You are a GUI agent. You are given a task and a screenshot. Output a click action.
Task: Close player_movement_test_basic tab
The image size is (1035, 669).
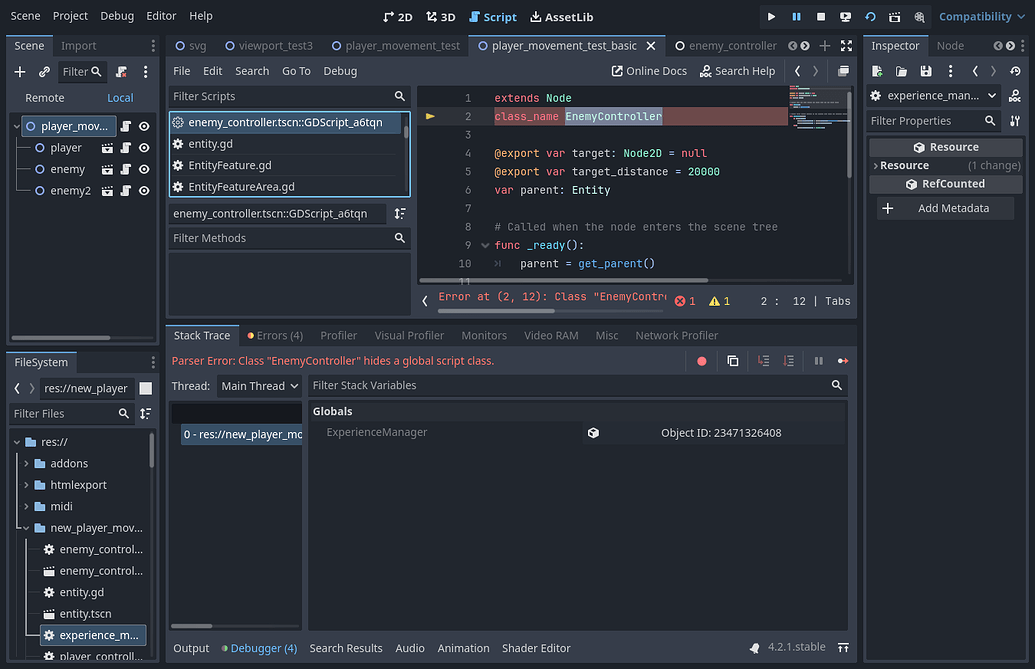click(651, 46)
